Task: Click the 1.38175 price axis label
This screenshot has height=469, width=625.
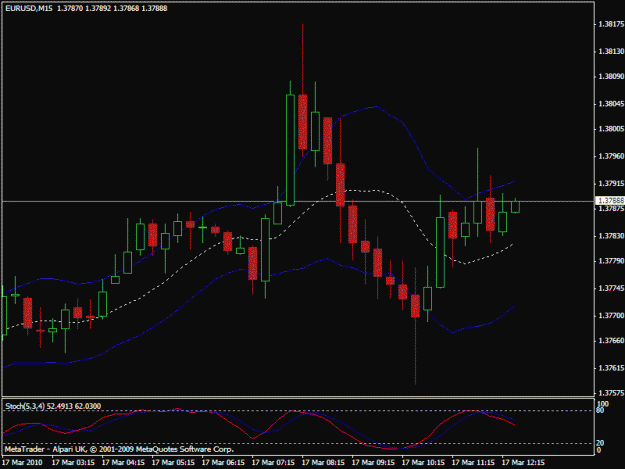Action: click(611, 24)
